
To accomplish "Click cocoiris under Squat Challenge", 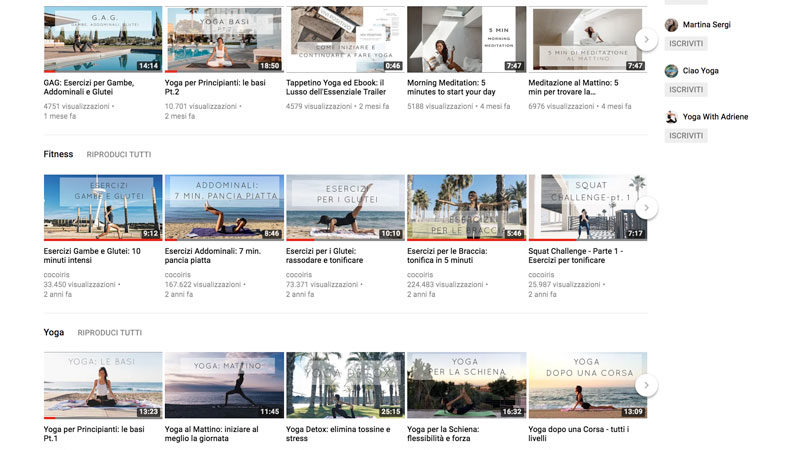I will pos(541,274).
